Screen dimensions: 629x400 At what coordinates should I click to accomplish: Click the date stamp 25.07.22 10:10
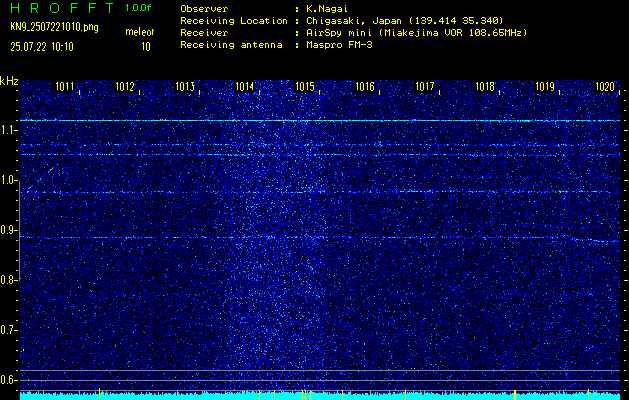tap(42, 47)
